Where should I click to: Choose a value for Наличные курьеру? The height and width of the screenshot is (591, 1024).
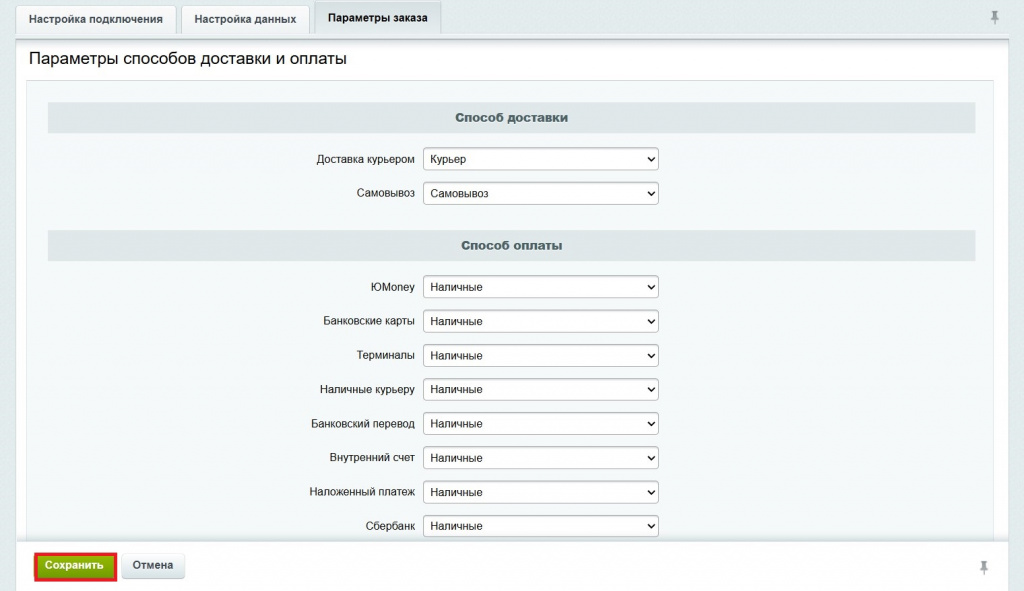click(540, 389)
